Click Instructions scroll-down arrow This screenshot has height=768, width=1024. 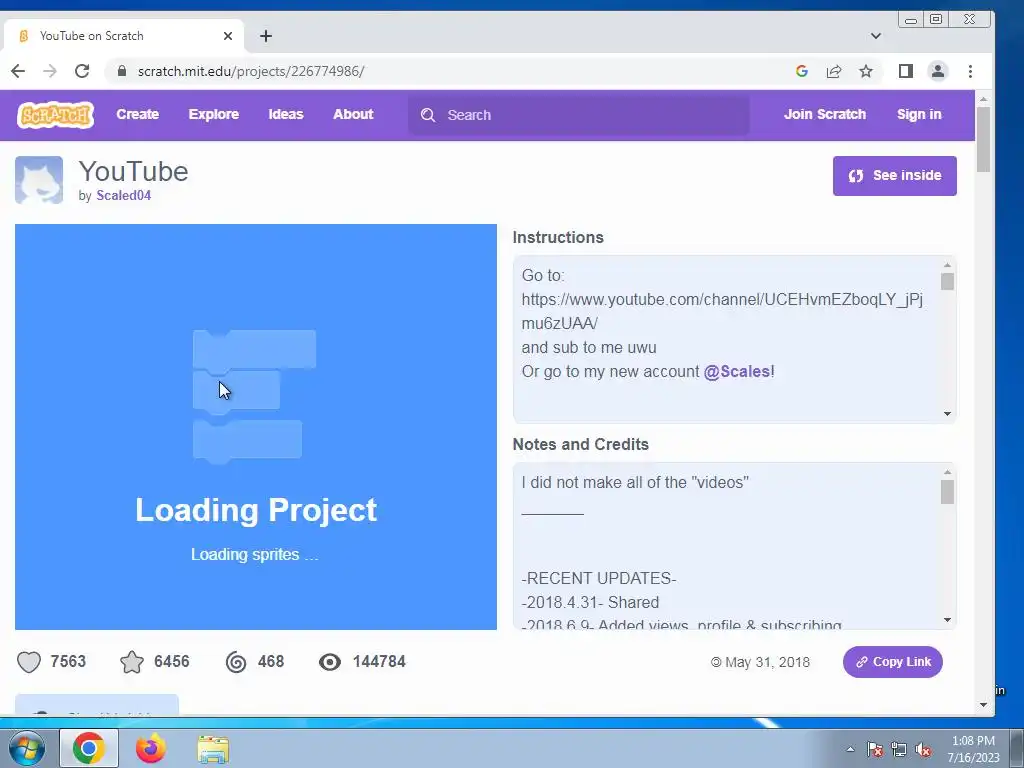947,413
